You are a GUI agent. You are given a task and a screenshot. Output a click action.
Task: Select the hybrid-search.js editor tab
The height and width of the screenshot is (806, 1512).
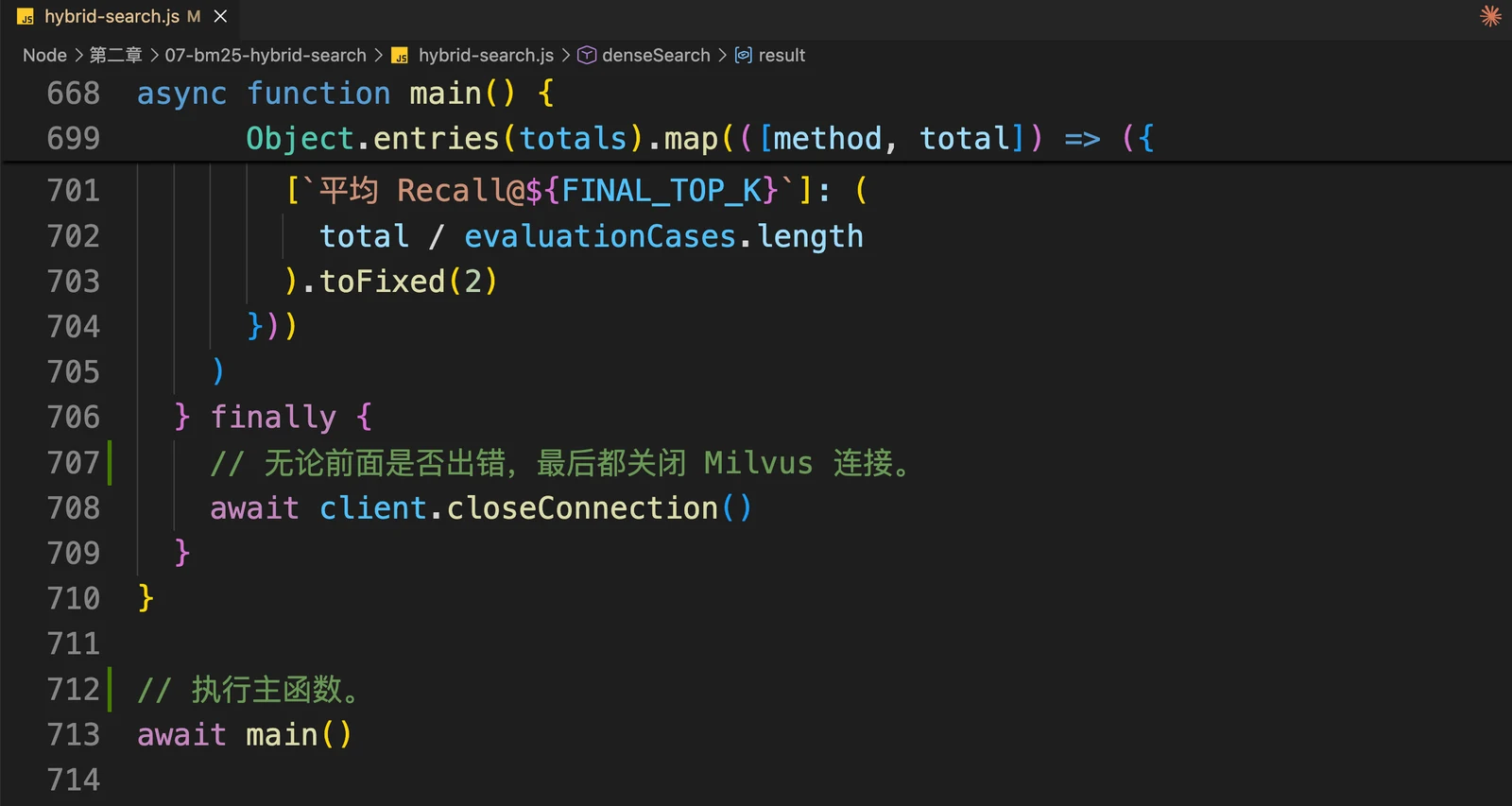coord(121,16)
